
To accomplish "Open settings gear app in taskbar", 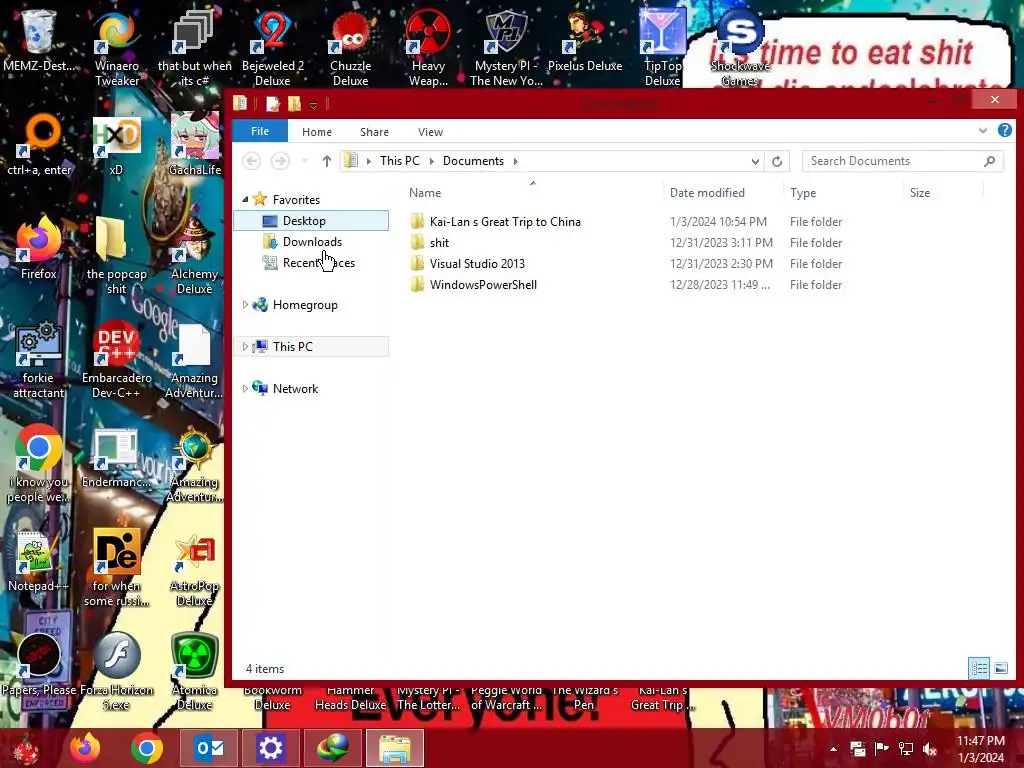I will 270,748.
